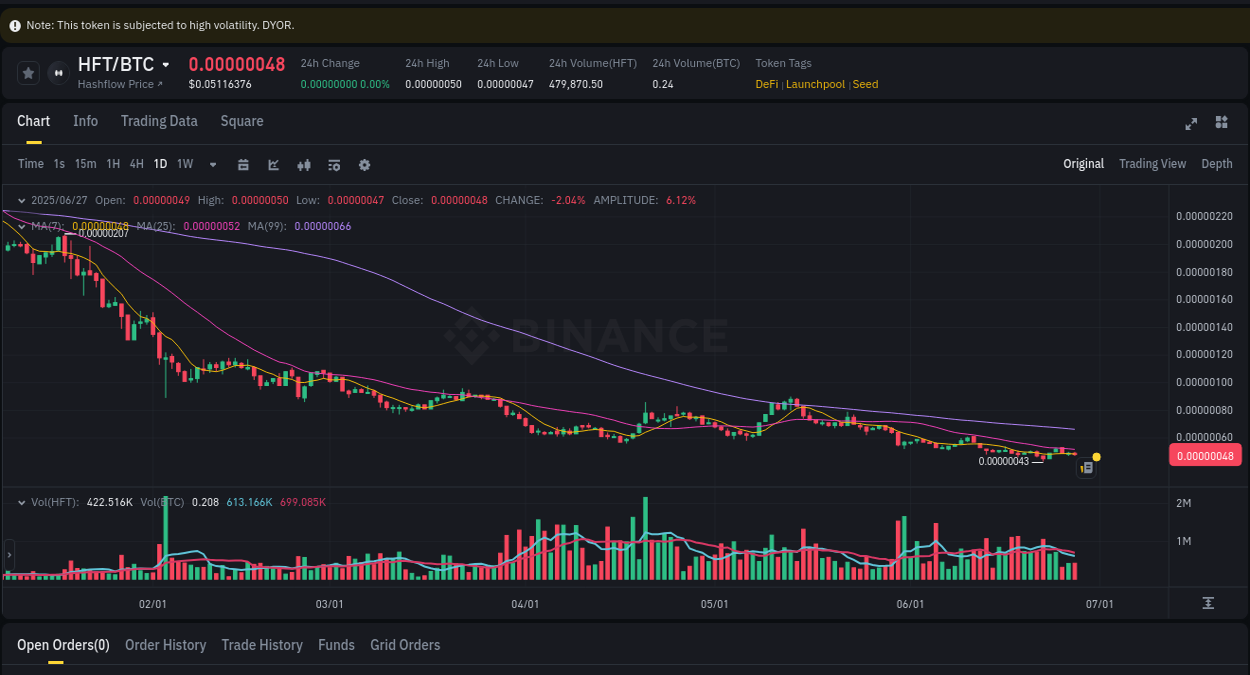Click the order info icon near latest candle

[1086, 467]
